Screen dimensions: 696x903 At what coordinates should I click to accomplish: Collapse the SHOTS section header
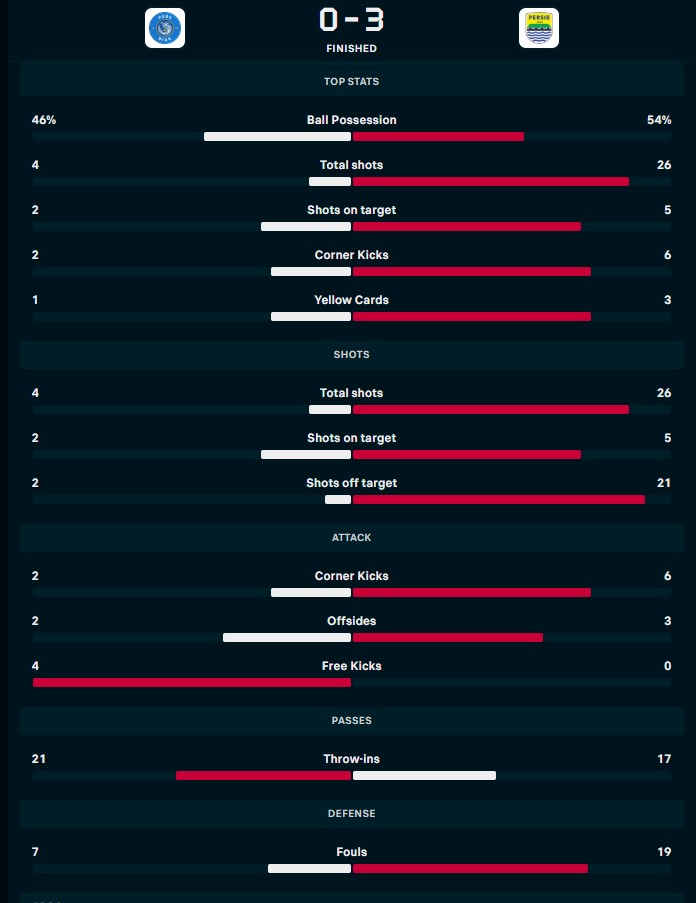351,354
